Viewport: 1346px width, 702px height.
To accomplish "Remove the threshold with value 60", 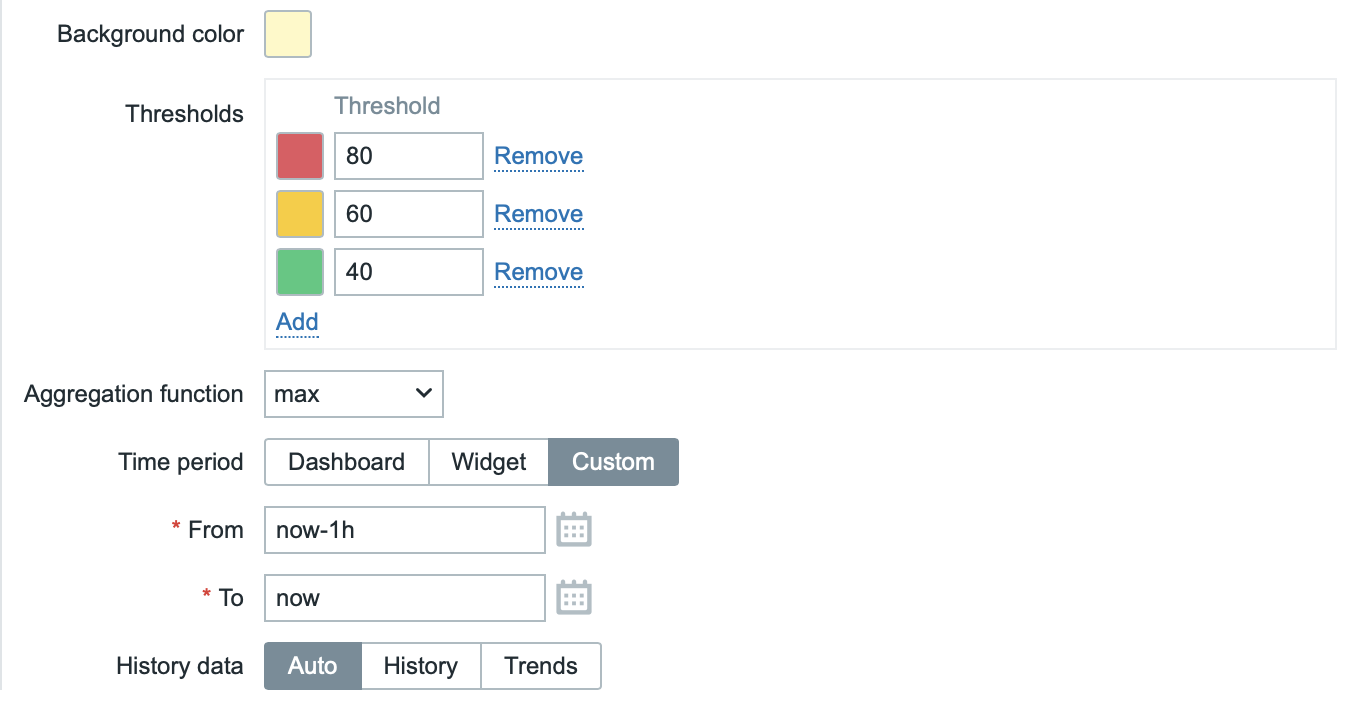I will click(538, 214).
